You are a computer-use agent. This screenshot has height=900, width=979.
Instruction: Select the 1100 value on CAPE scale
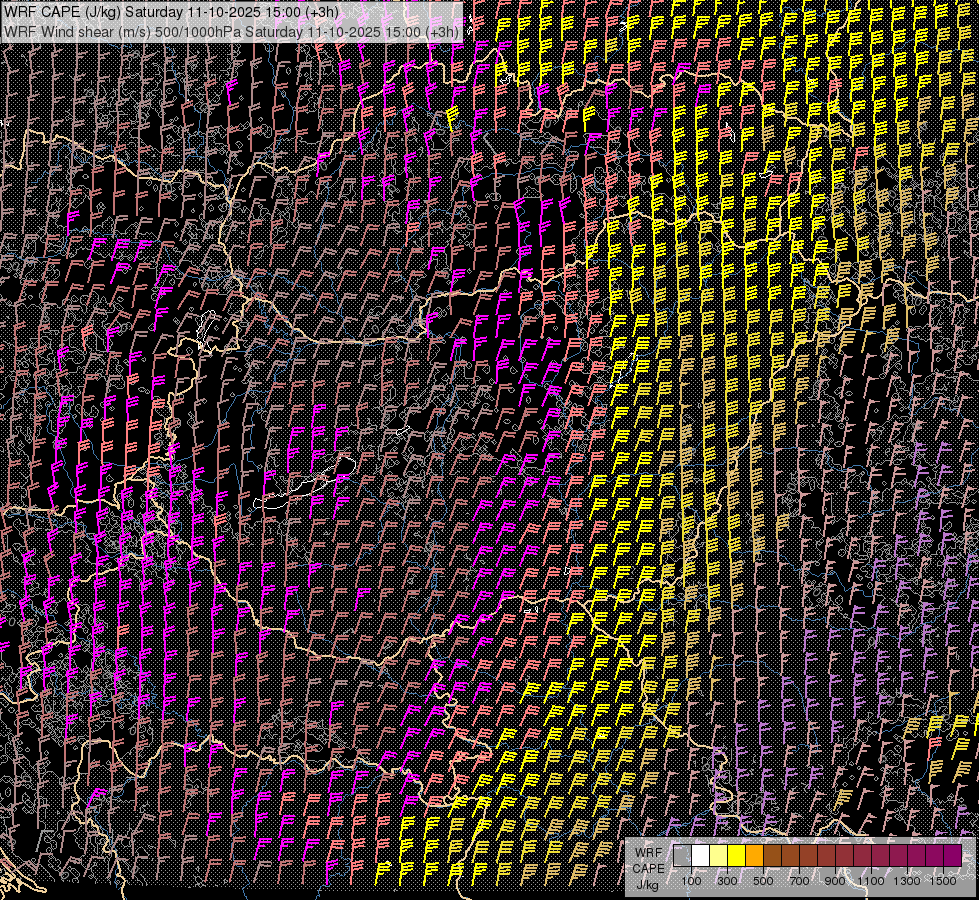(x=871, y=881)
